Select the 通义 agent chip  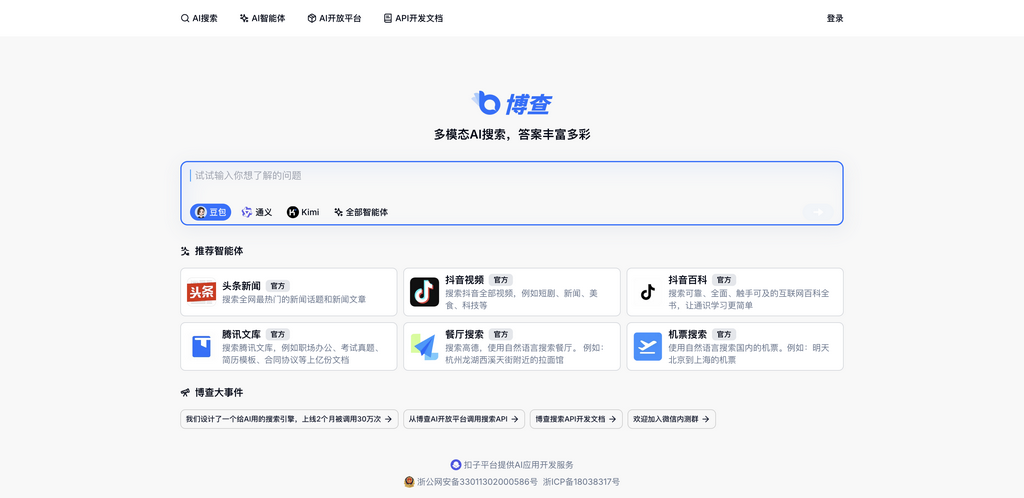click(257, 212)
